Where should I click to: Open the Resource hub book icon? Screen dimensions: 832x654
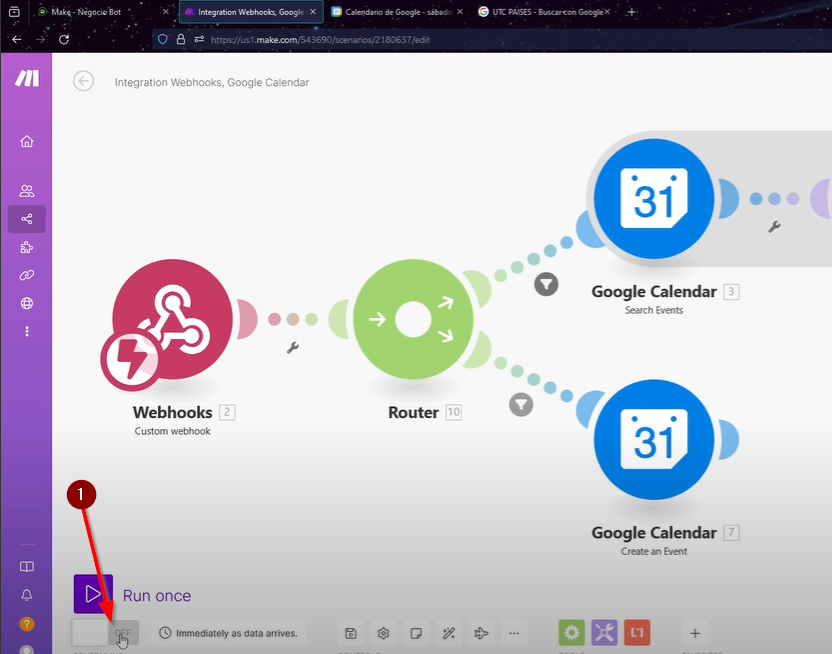click(x=27, y=566)
